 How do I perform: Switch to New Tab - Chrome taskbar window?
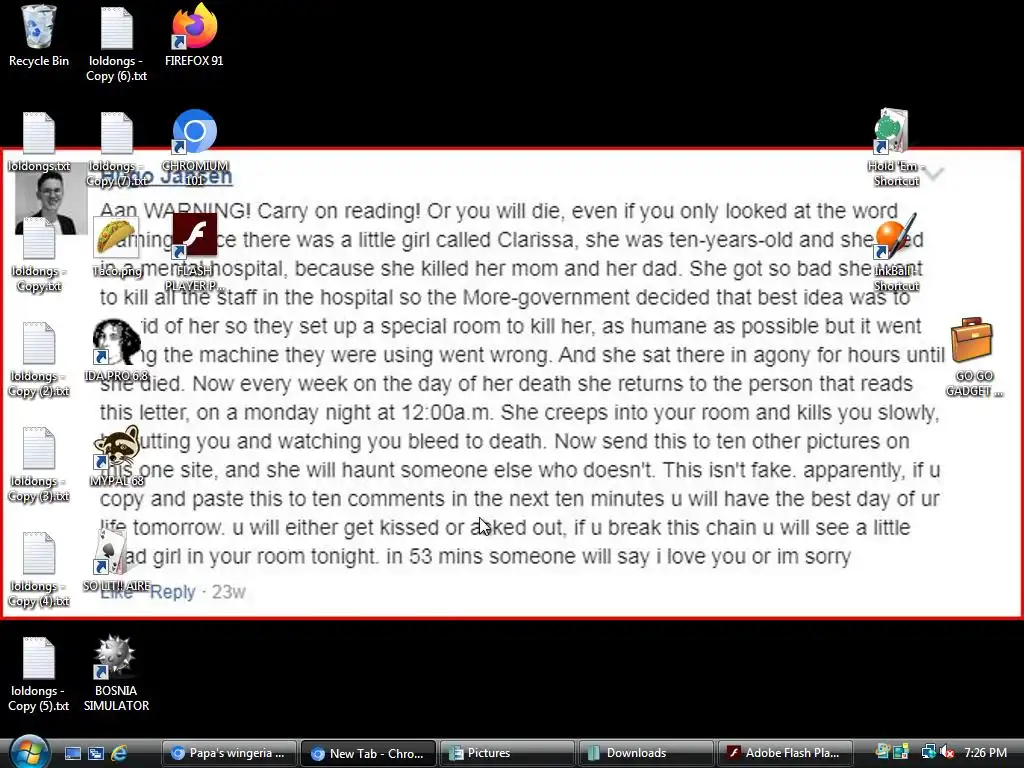[368, 753]
